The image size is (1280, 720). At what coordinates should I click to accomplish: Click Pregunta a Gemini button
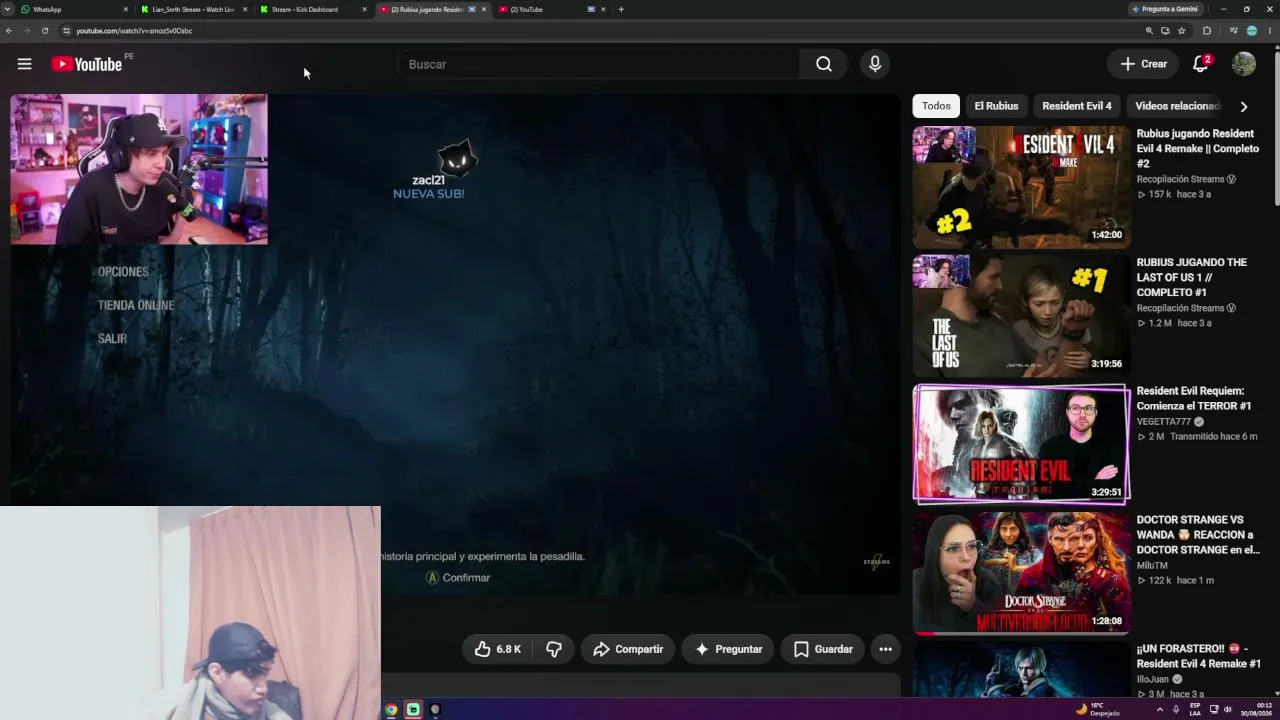click(1165, 9)
